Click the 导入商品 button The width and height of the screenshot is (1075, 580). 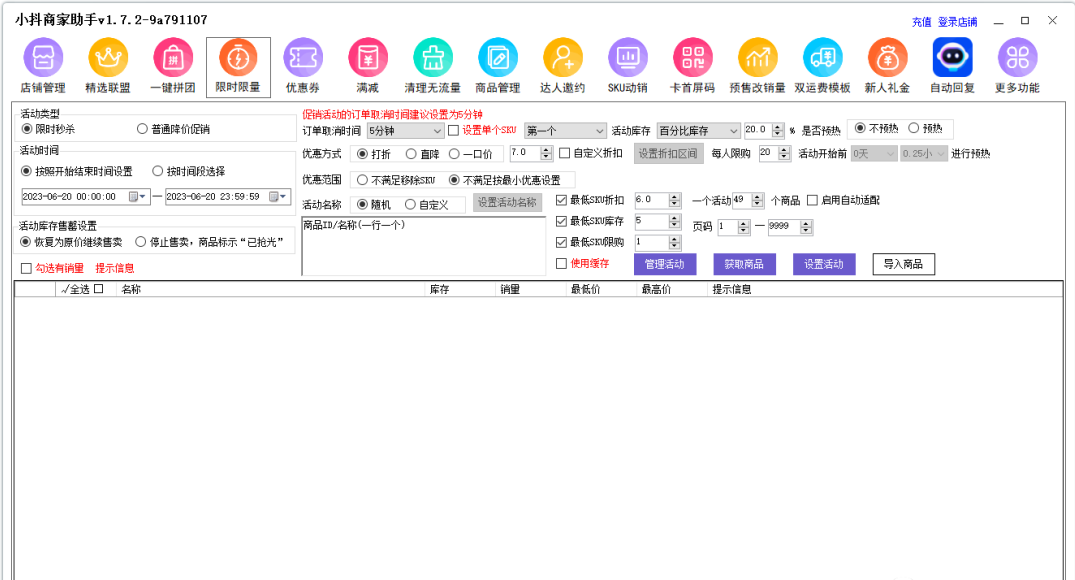903,265
